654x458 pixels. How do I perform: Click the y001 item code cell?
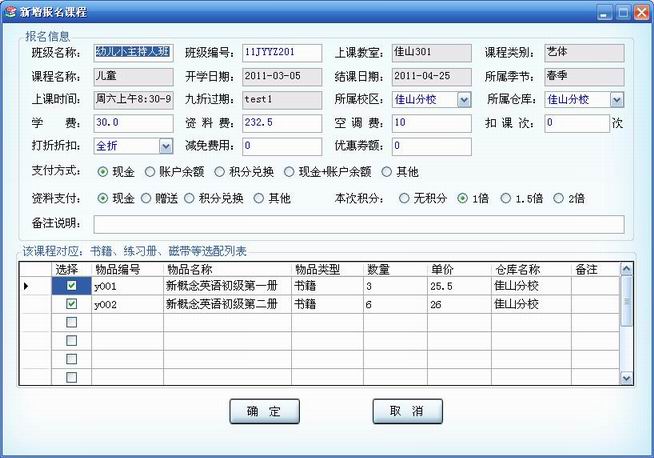[x=127, y=286]
